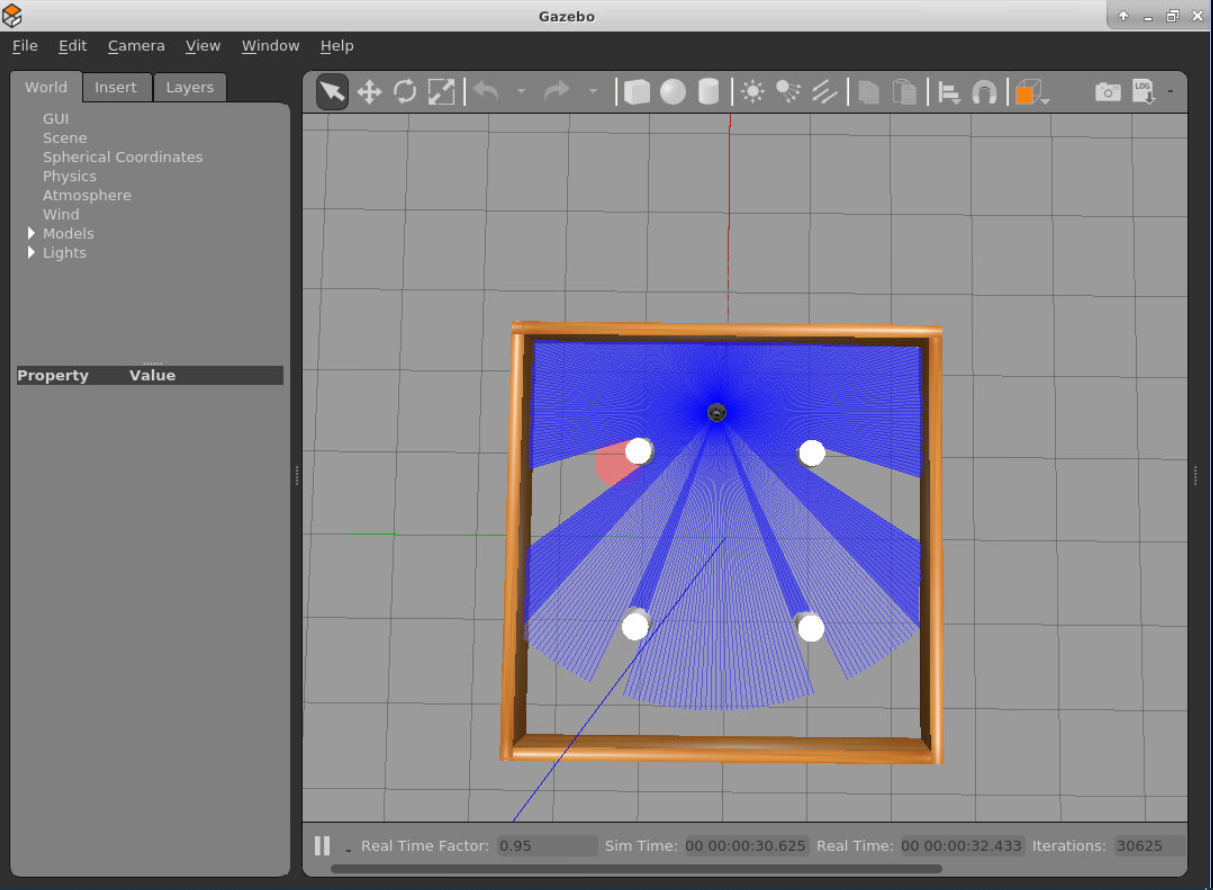1213x890 pixels.
Task: Open the data logging tool
Action: 1143,93
